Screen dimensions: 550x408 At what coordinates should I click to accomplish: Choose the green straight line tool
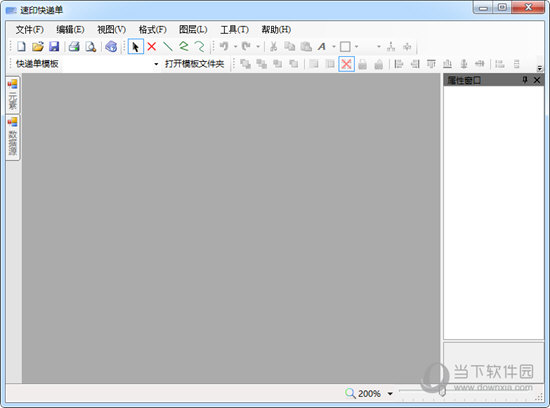168,46
